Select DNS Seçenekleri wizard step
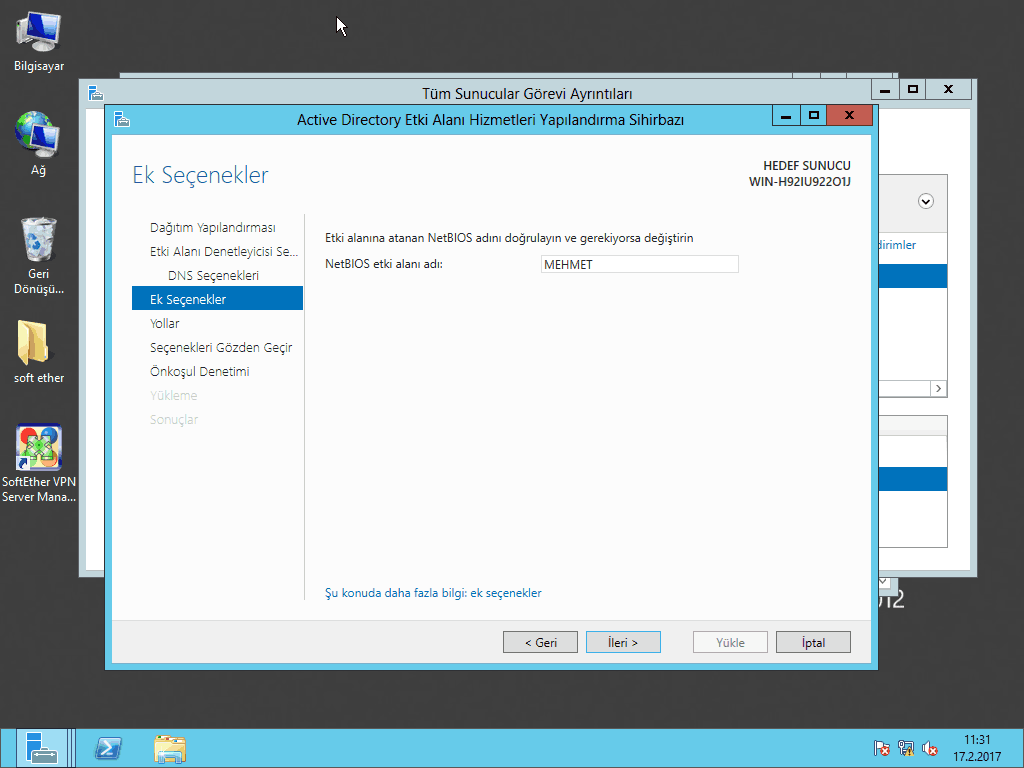 (213, 275)
